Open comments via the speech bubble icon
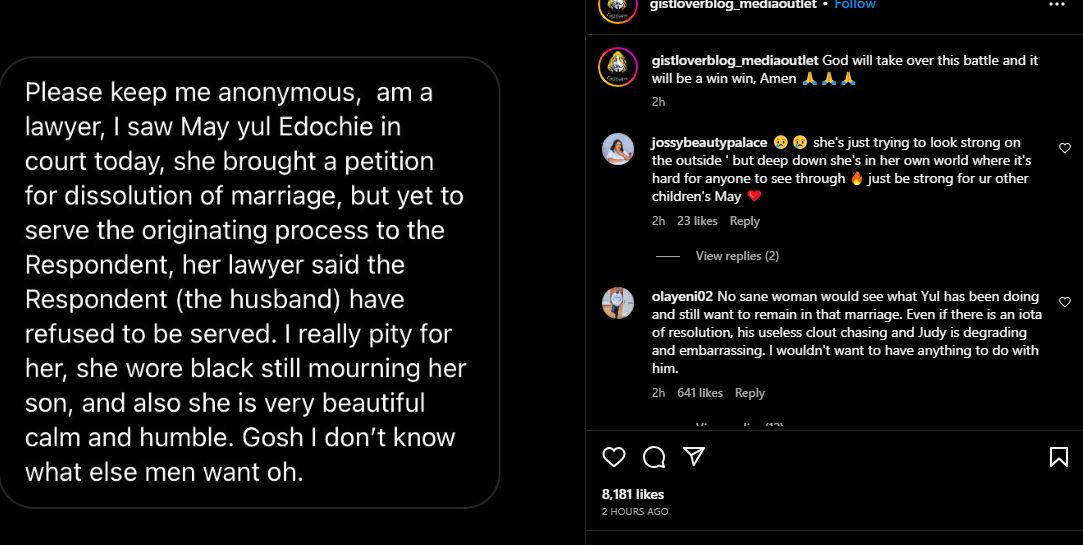Viewport: 1083px width, 545px height. point(654,457)
